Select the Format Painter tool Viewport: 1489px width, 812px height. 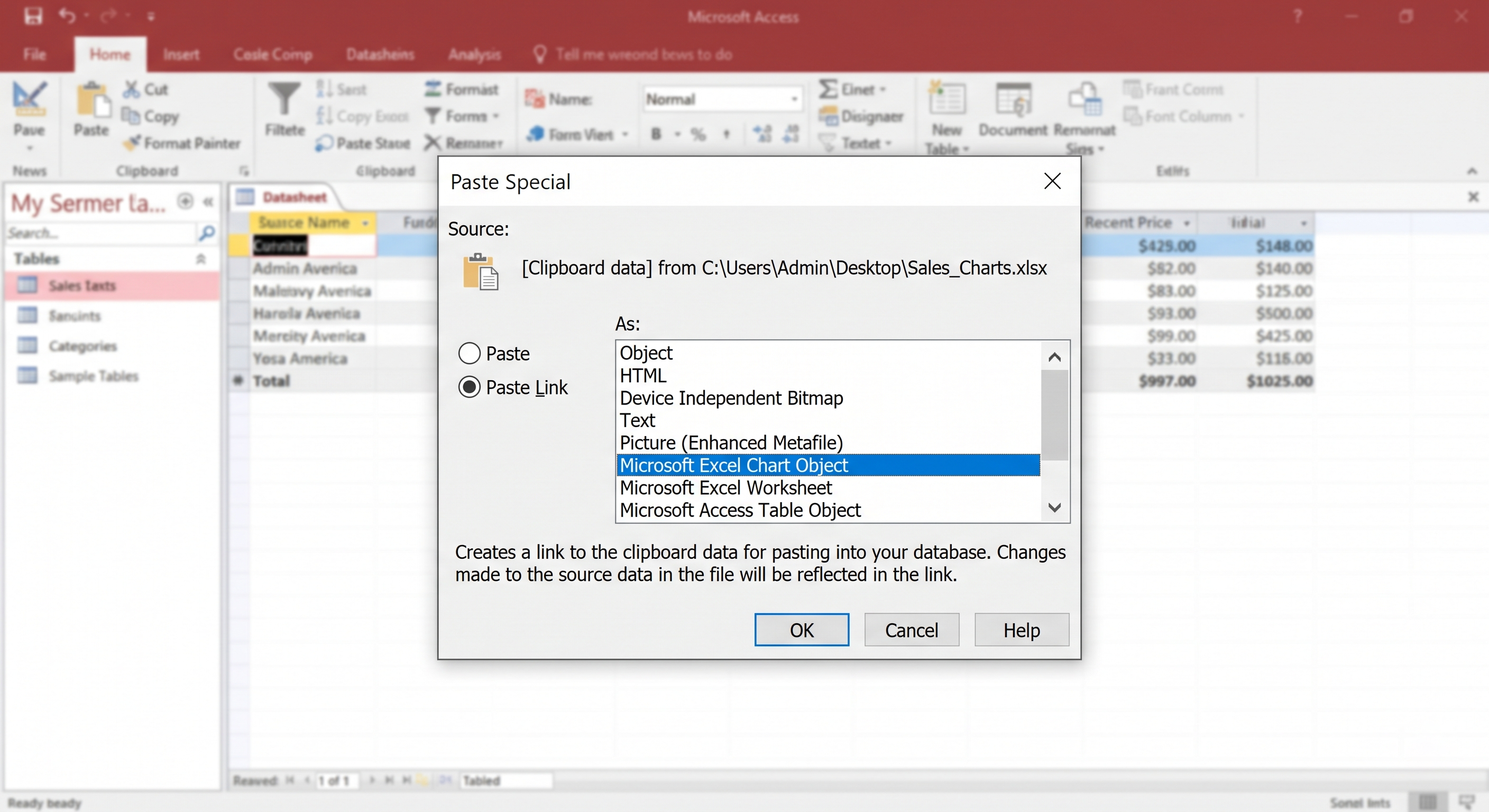(x=181, y=143)
